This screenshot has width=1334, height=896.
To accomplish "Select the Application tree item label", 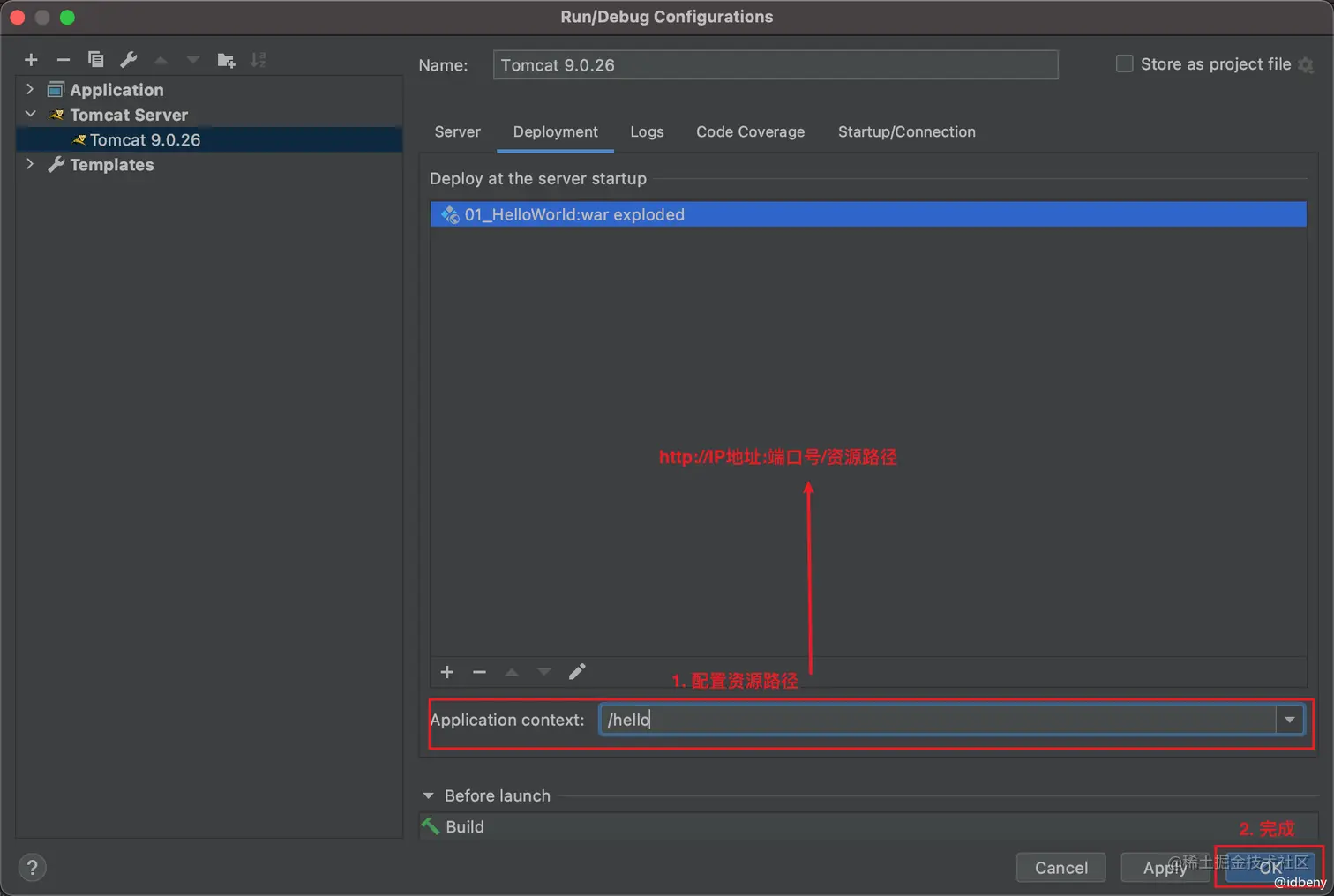I will [x=116, y=90].
